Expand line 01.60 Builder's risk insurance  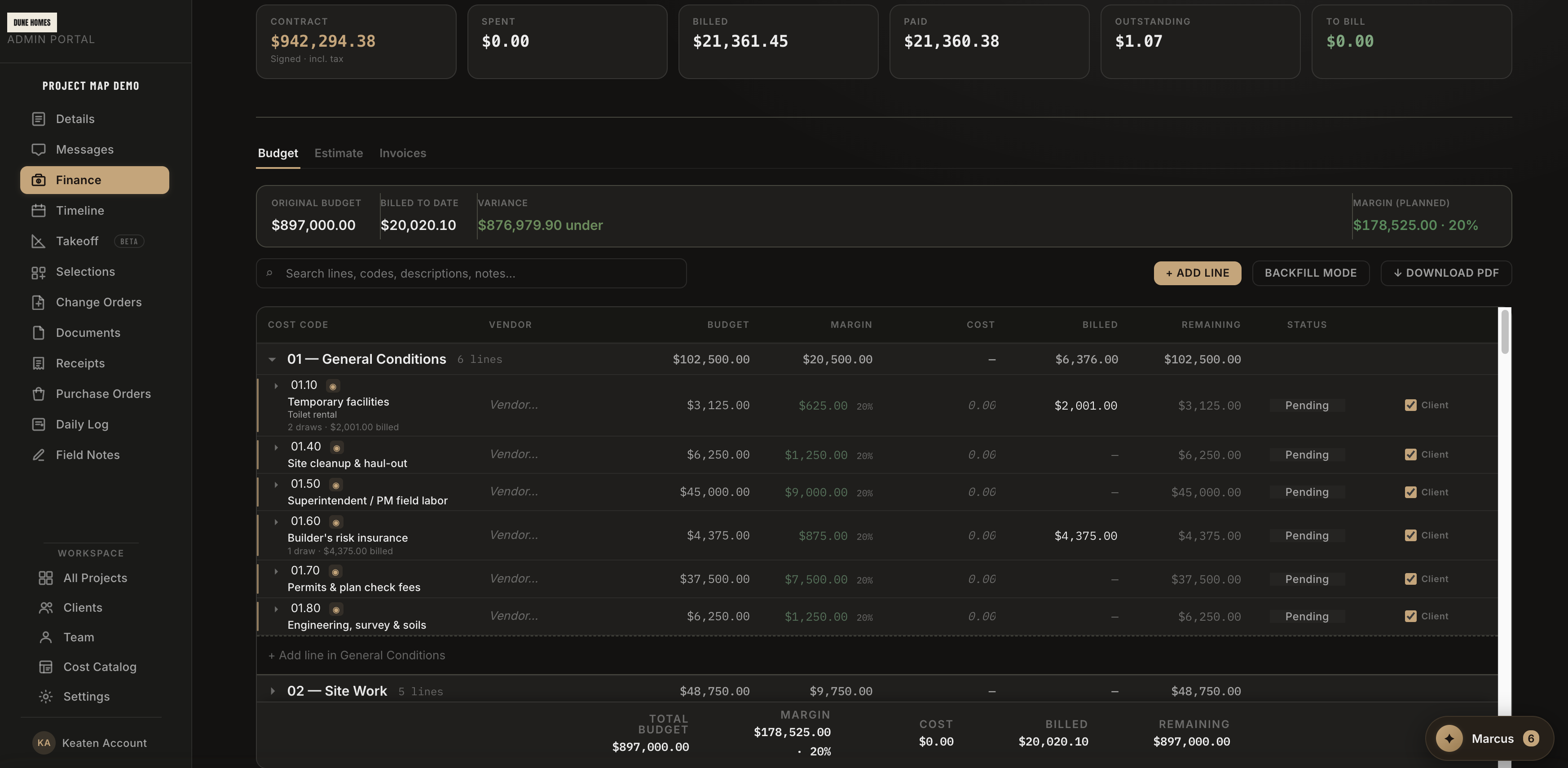tap(276, 521)
